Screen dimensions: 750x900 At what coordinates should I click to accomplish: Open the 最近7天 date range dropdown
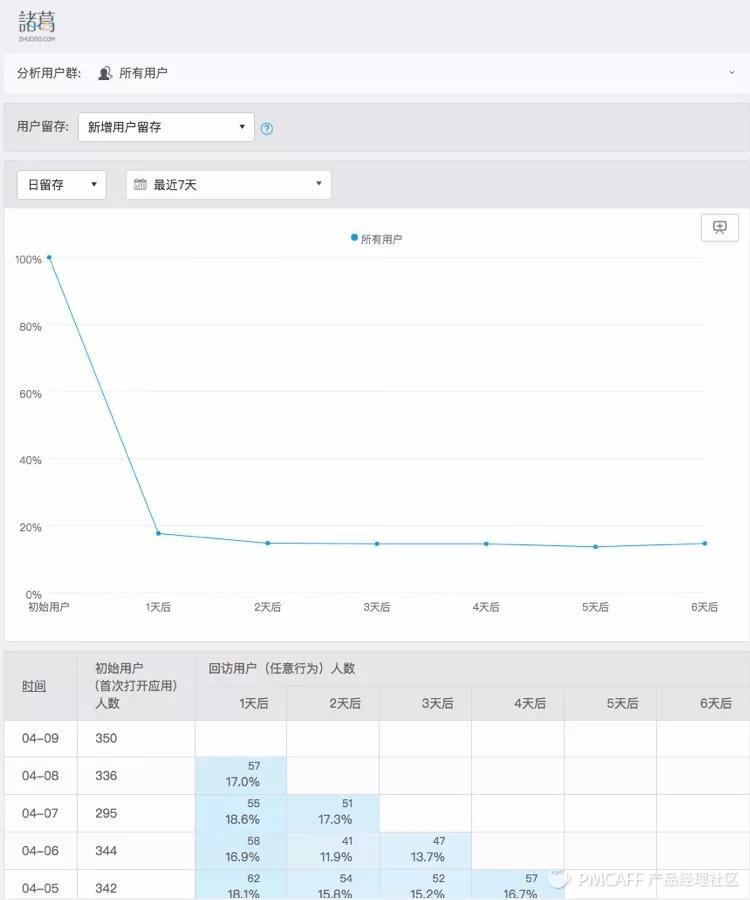pos(228,185)
